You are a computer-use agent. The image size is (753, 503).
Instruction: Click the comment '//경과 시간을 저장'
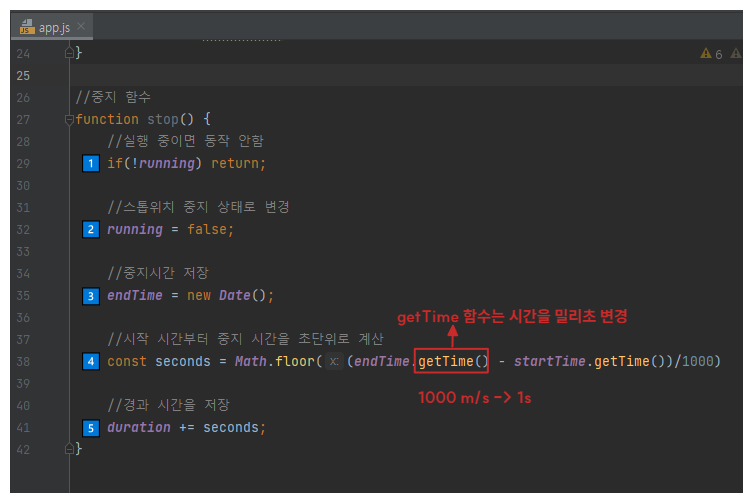click(169, 405)
